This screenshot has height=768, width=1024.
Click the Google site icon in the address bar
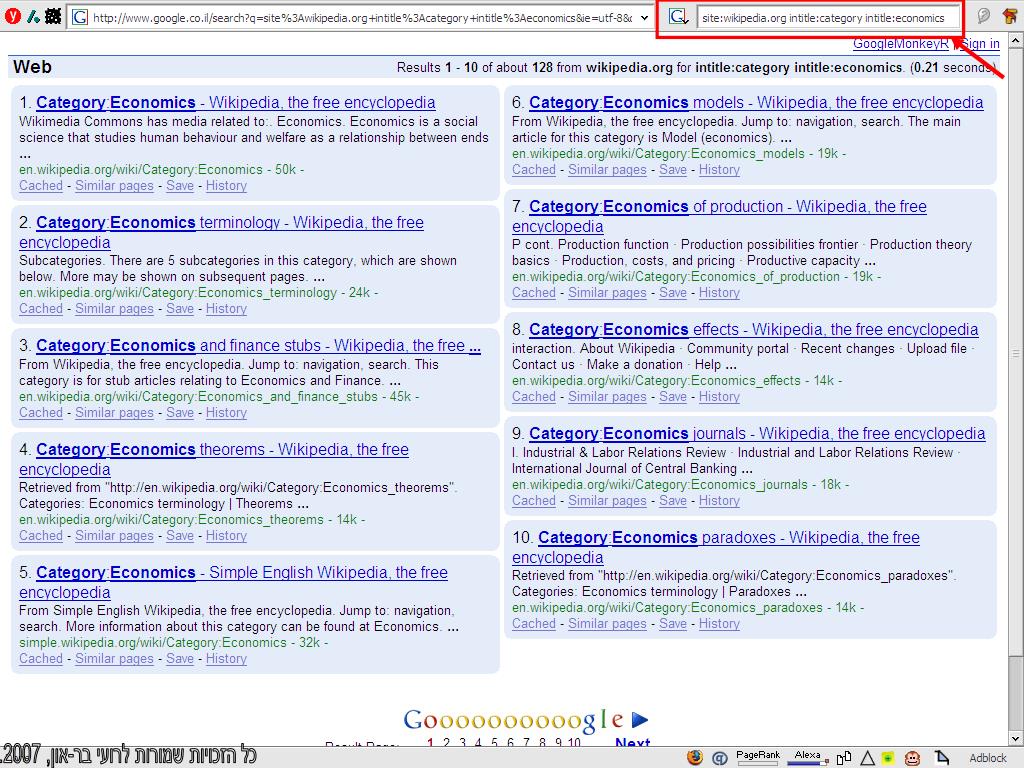(x=80, y=18)
